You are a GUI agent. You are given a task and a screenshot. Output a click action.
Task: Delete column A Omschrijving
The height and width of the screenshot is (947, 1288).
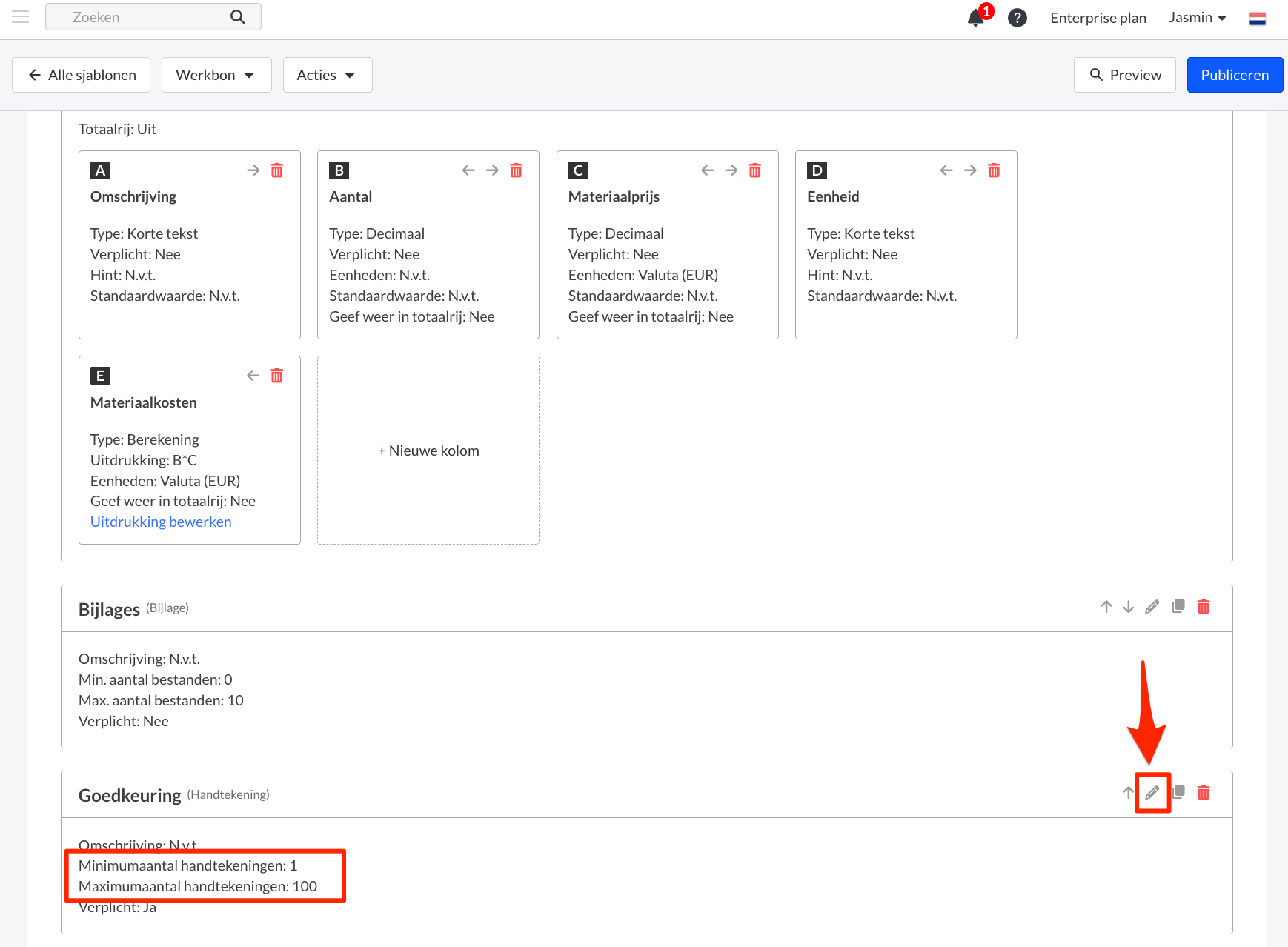click(x=277, y=170)
